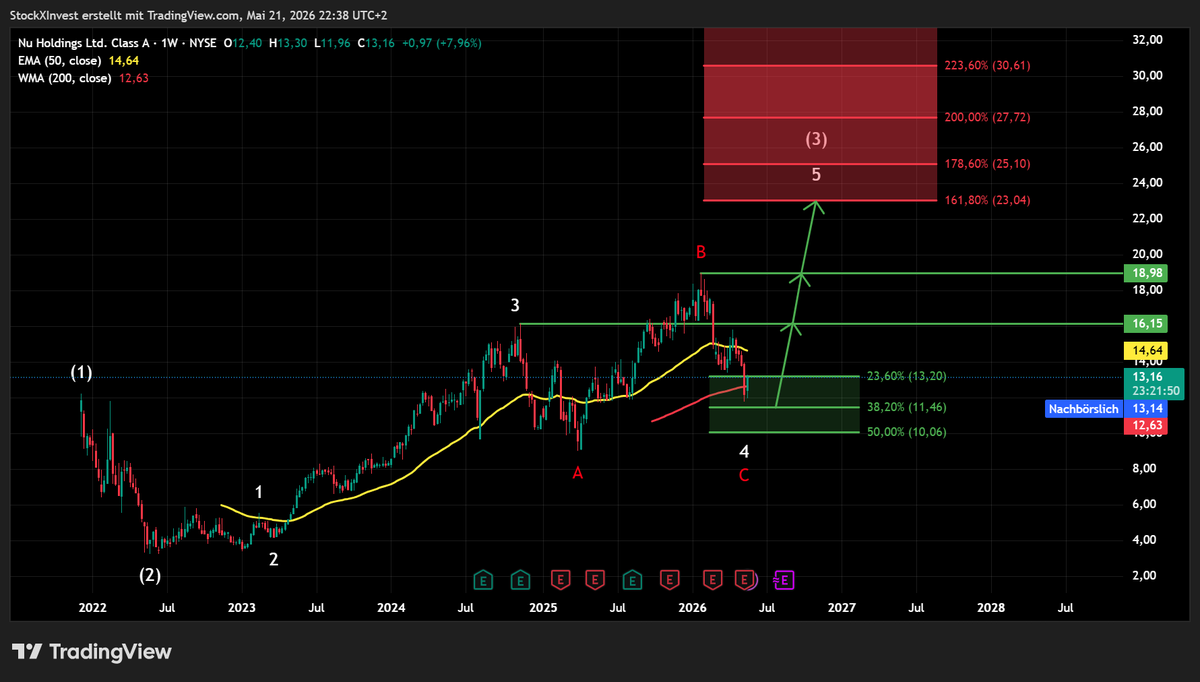The width and height of the screenshot is (1200, 682).
Task: Click the purple upcoming earnings estimate icon
Action: pos(784,579)
